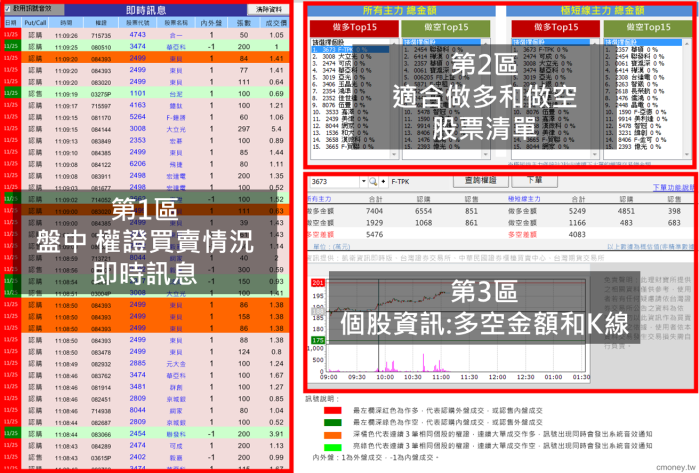Click warrant number 715735 in first row
699x473 pixels.
(101, 35)
